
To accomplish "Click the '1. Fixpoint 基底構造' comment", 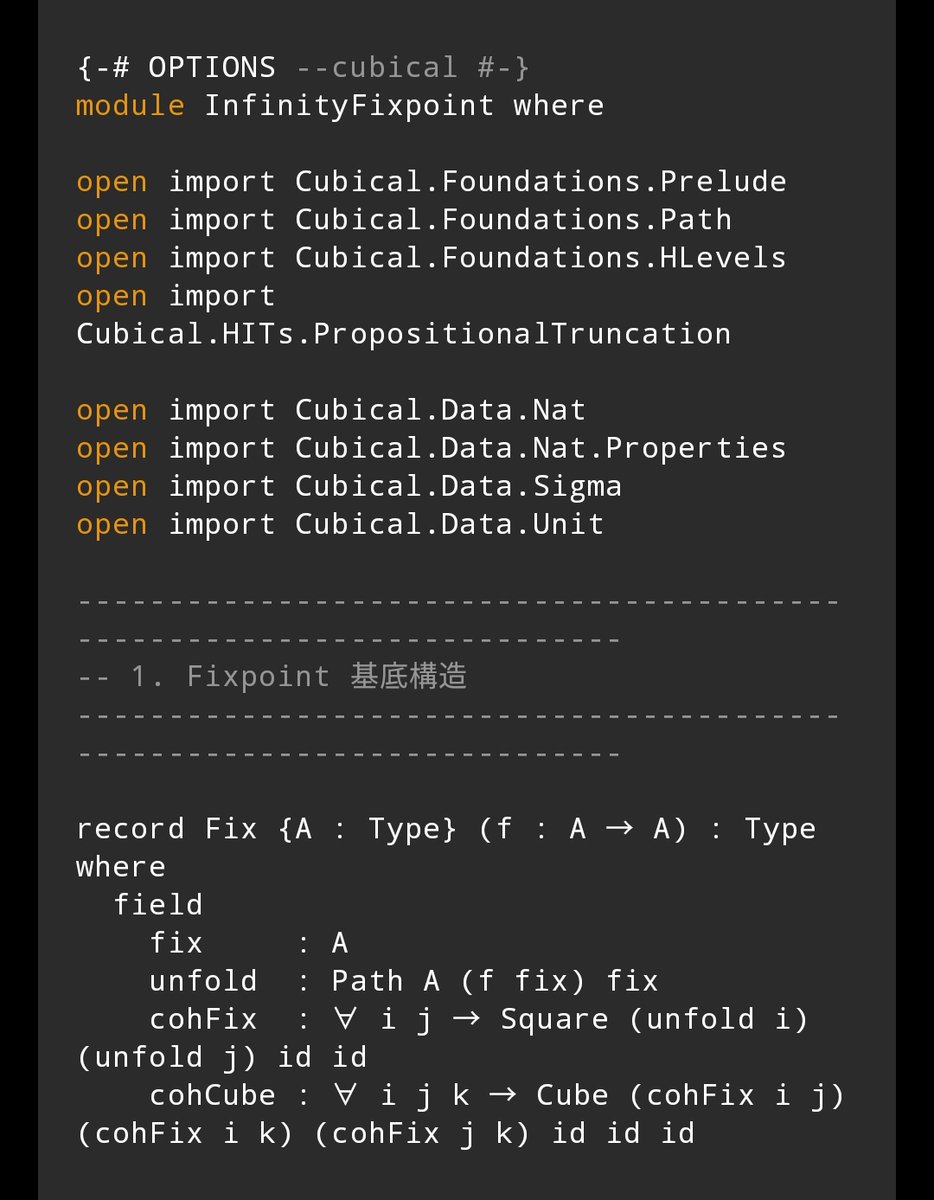I will pos(298,677).
